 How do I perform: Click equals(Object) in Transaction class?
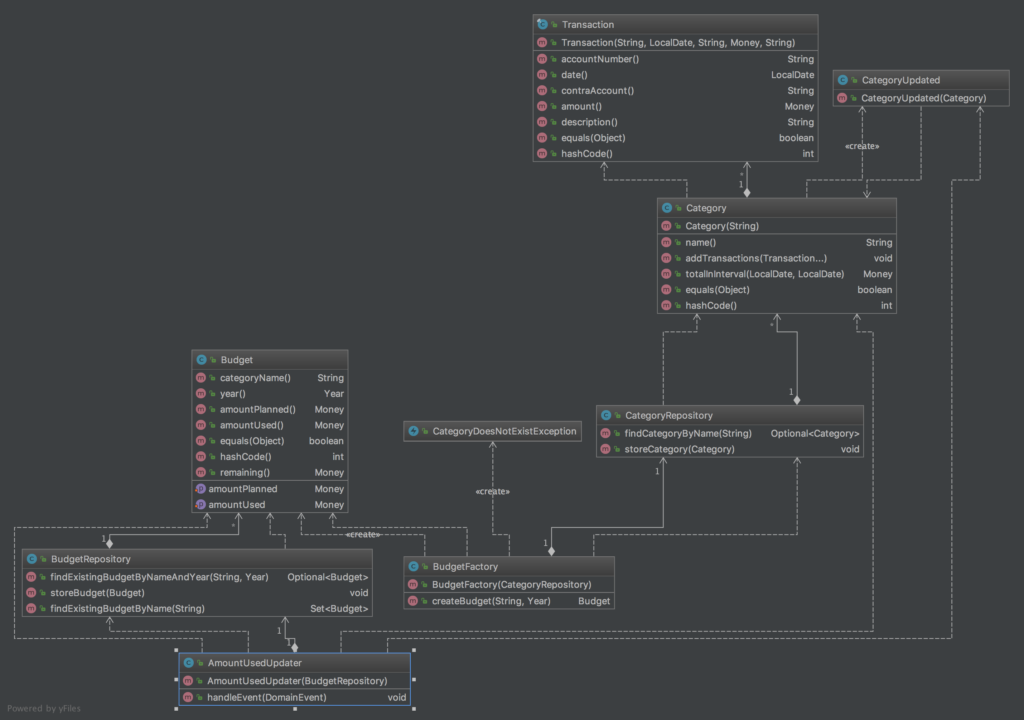pos(675,138)
